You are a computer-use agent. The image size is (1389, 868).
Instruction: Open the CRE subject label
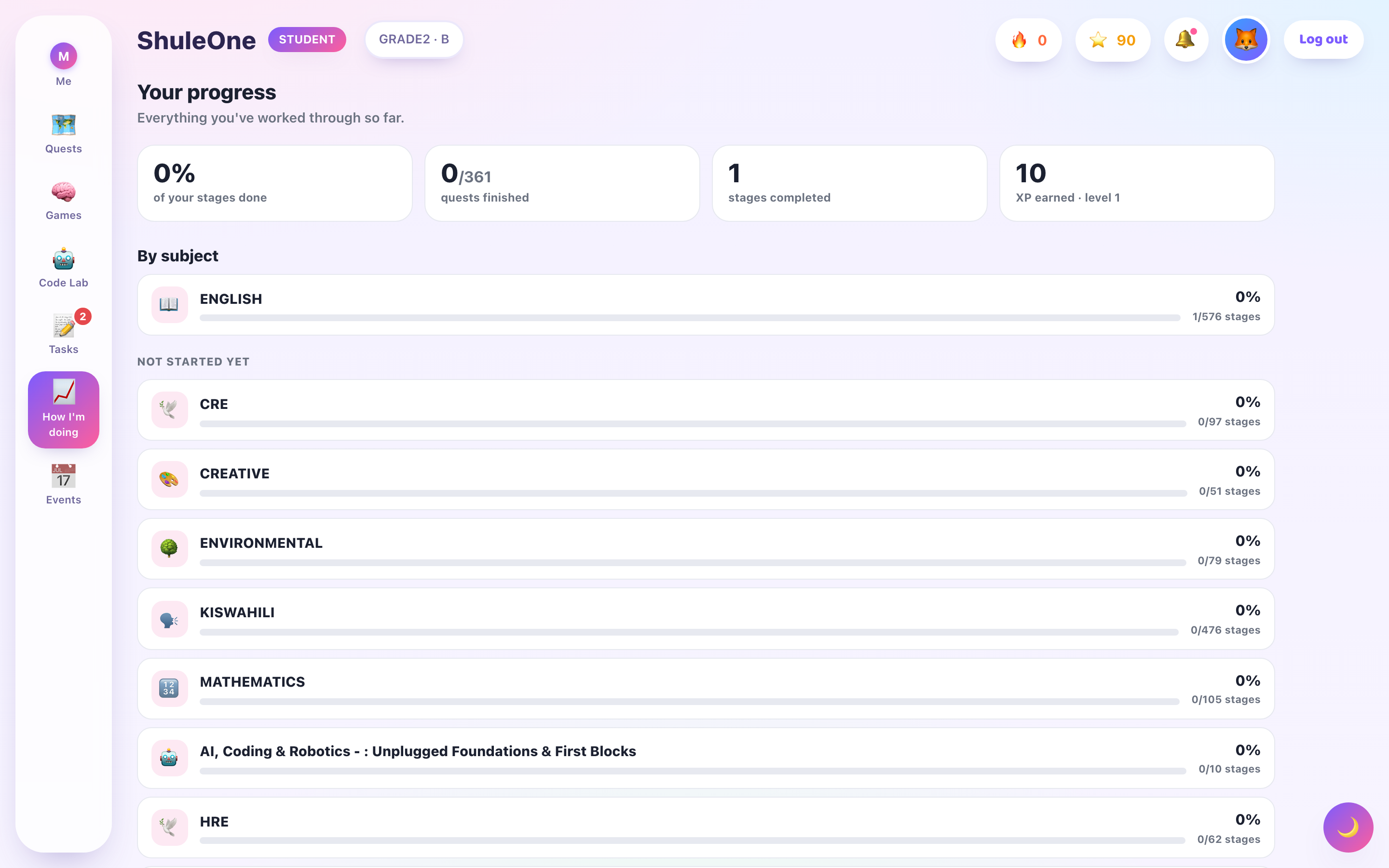point(214,404)
